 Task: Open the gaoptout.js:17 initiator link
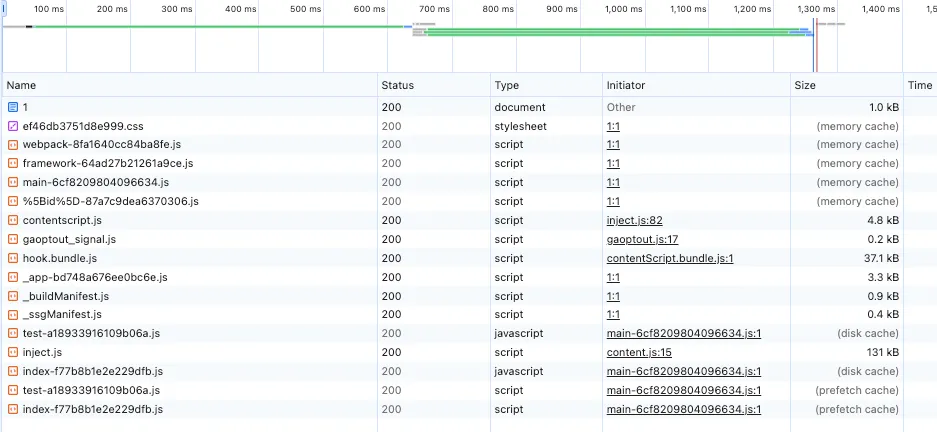(642, 239)
